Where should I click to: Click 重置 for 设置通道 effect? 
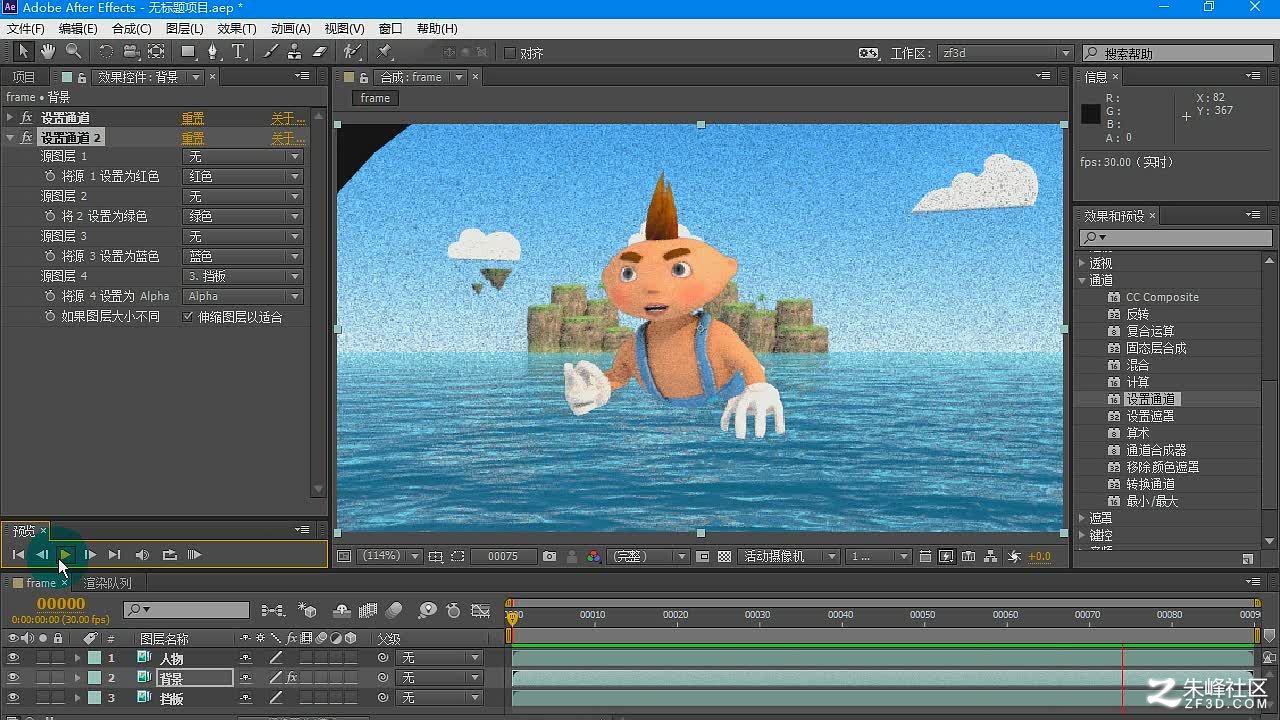pos(193,118)
